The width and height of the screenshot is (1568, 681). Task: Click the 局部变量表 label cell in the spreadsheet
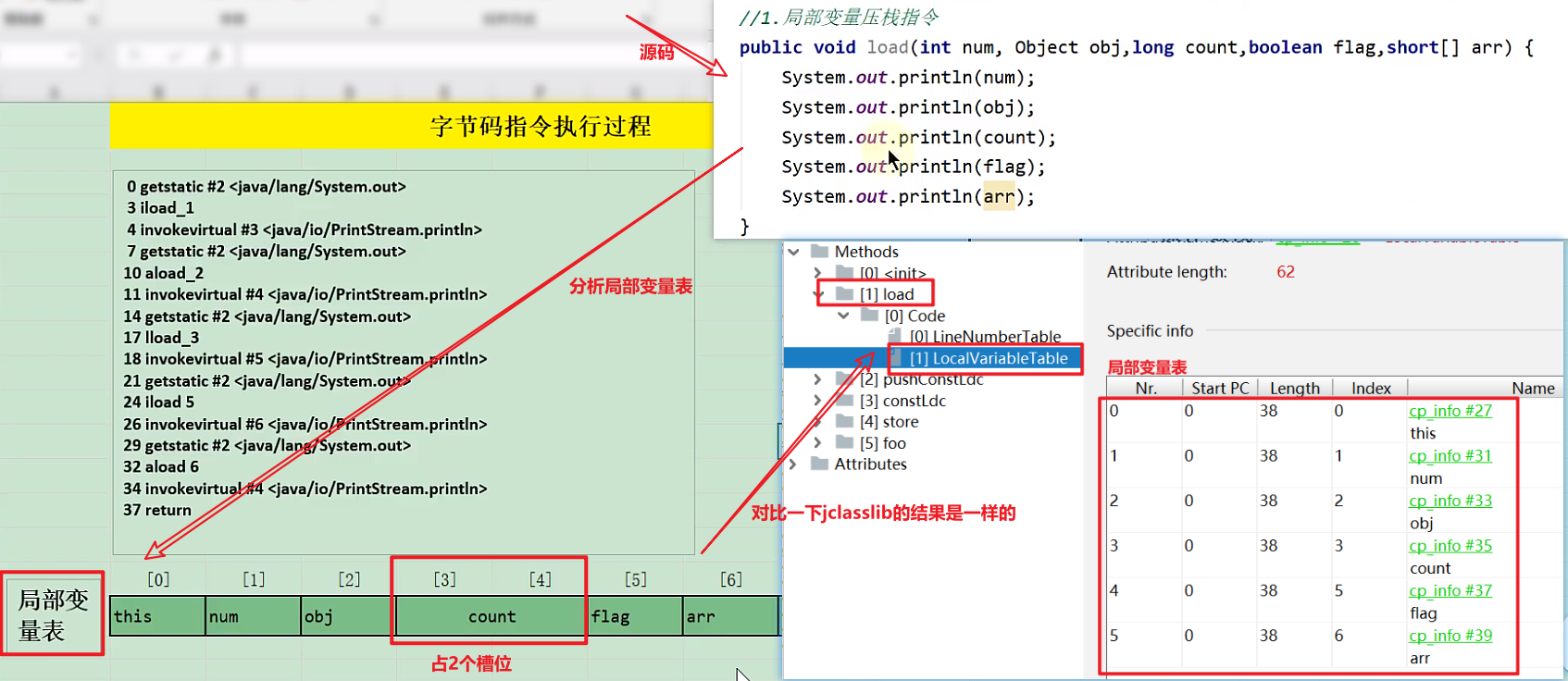pos(53,615)
